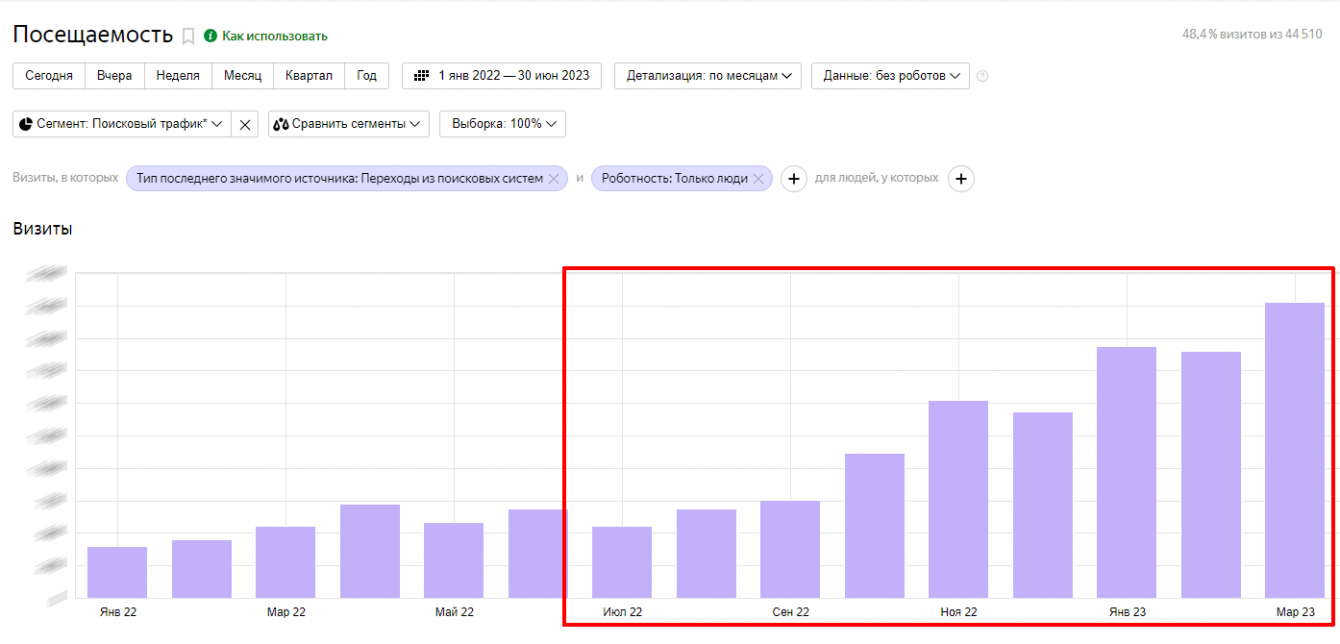Click the Янв 22 bar in chart
The width and height of the screenshot is (1340, 644).
coord(117,572)
